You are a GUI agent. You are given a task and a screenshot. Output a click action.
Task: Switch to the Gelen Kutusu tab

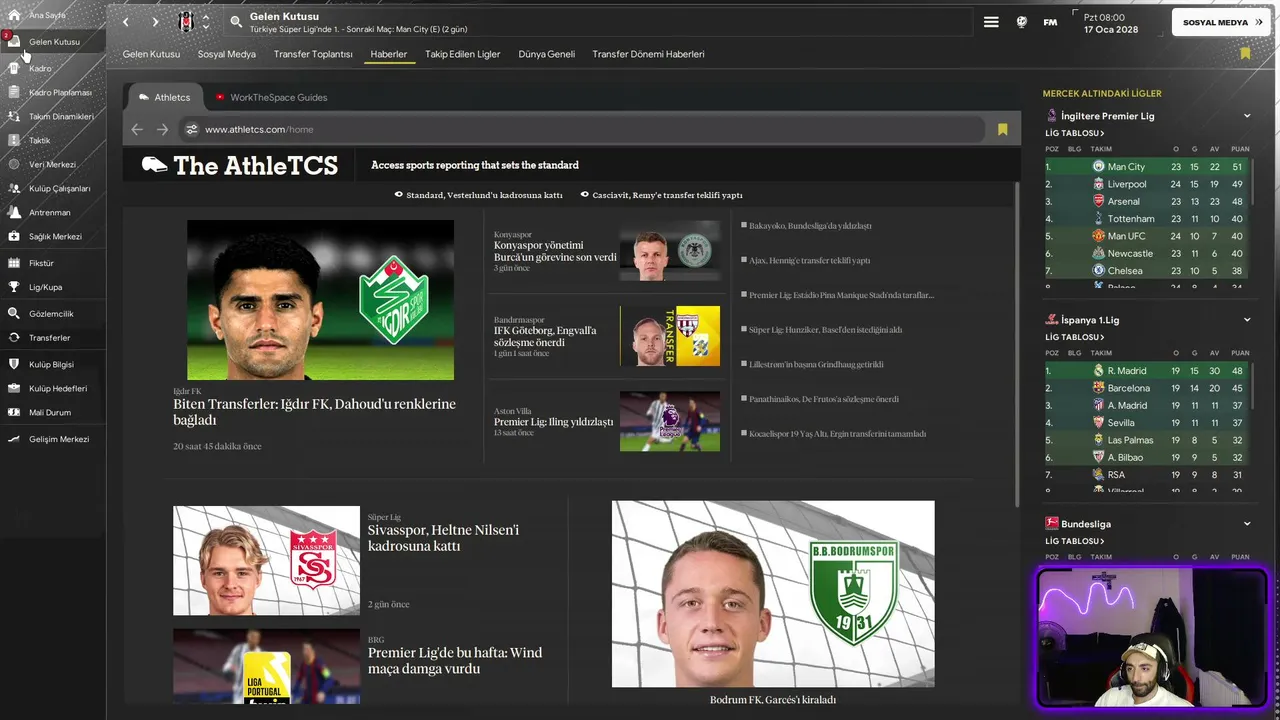151,54
